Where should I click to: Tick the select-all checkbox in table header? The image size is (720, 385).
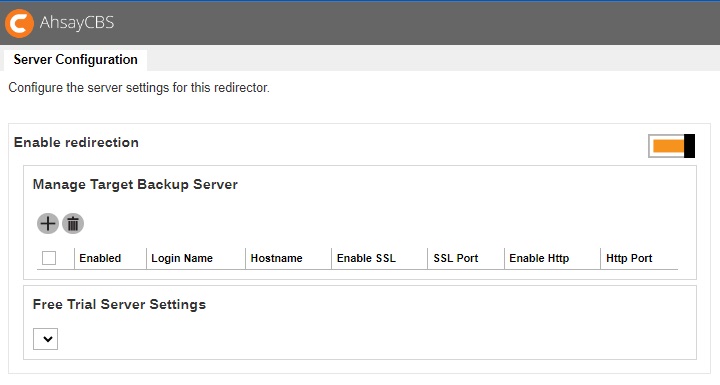tap(49, 258)
